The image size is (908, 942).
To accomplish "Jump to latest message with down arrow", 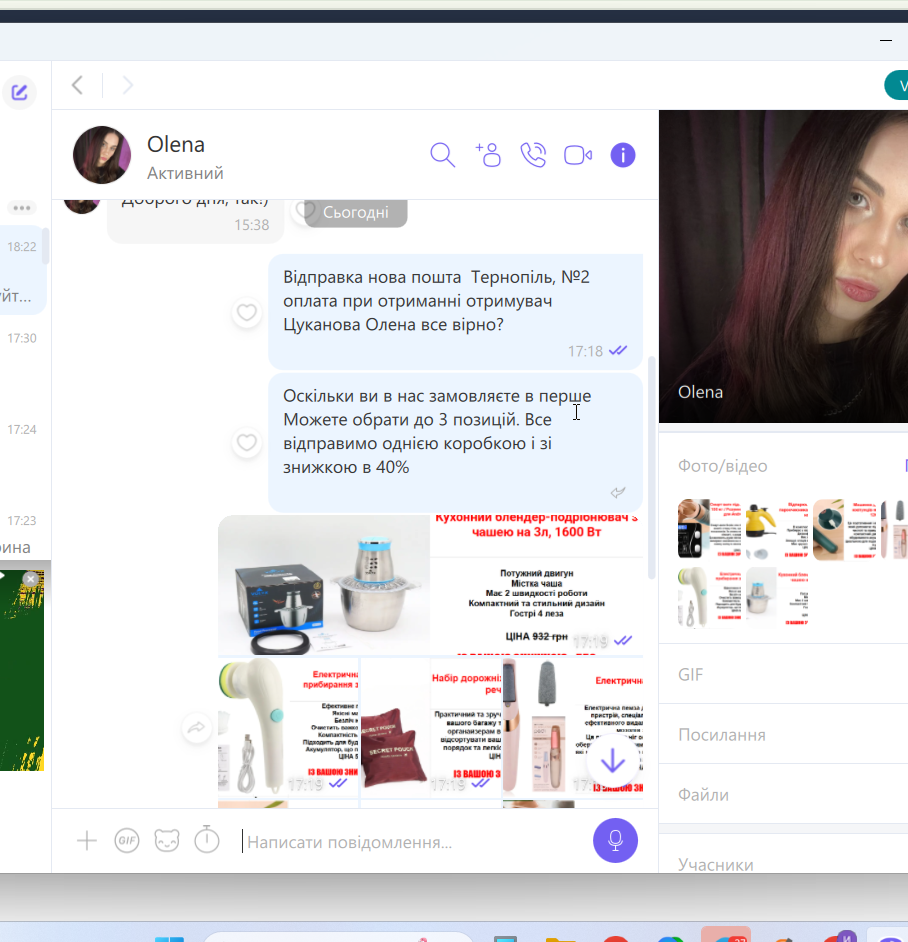I will tap(612, 761).
